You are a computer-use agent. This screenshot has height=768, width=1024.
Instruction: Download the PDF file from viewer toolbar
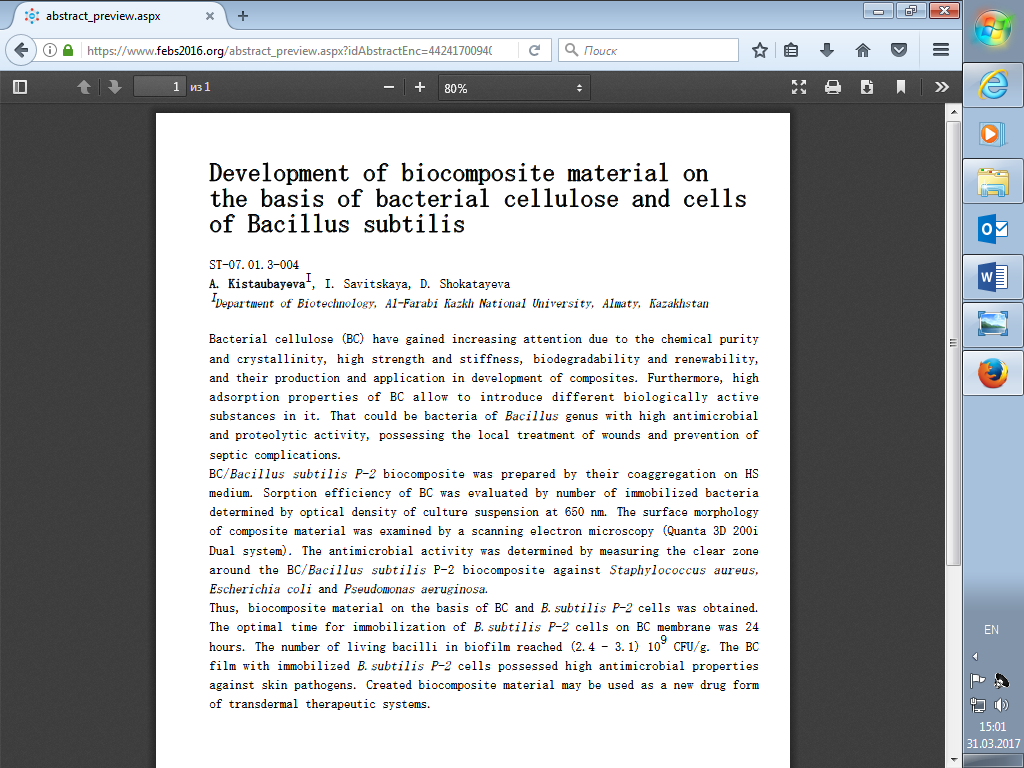[x=867, y=88]
